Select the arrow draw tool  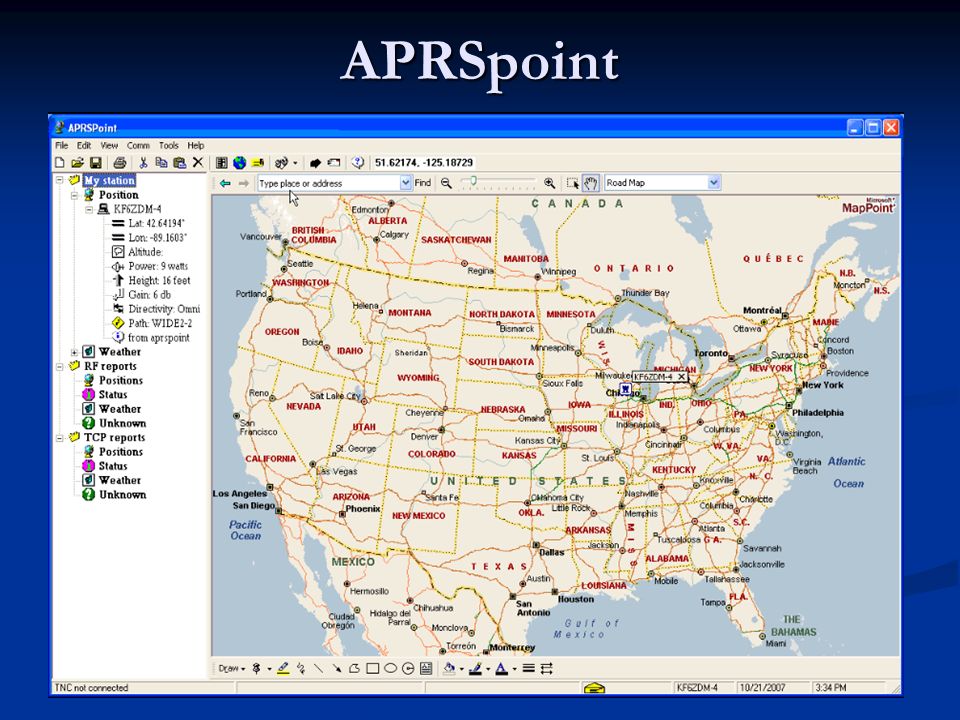[337, 669]
